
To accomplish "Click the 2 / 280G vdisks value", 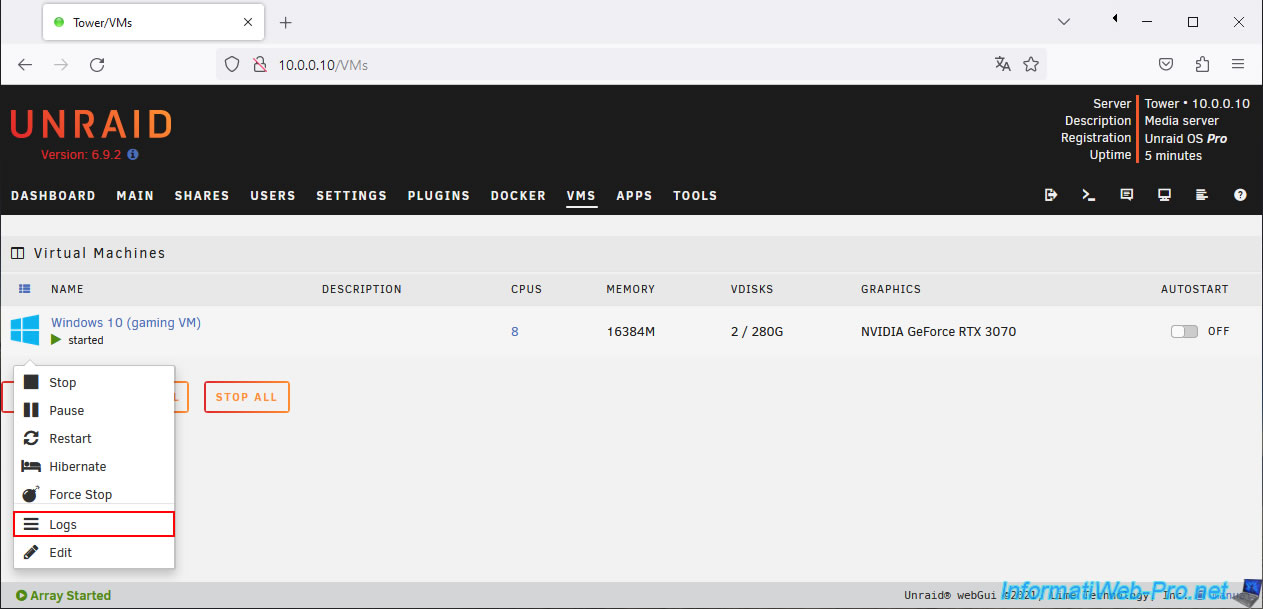I will (757, 331).
